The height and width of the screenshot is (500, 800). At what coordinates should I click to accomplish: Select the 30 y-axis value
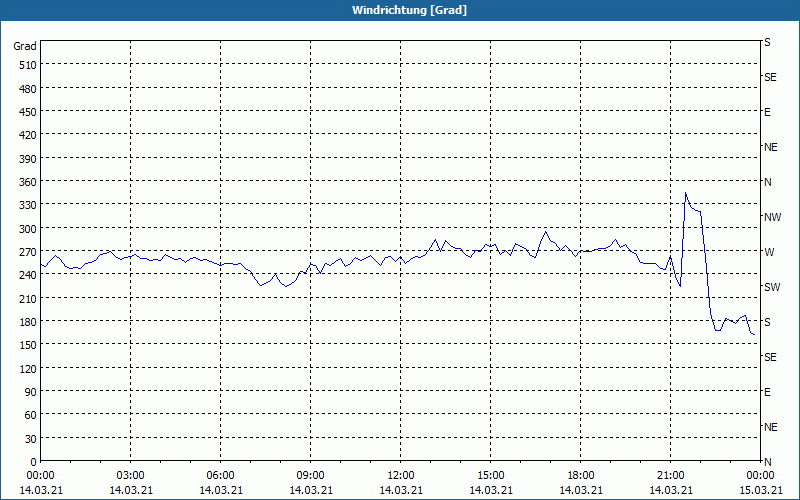[x=31, y=438]
